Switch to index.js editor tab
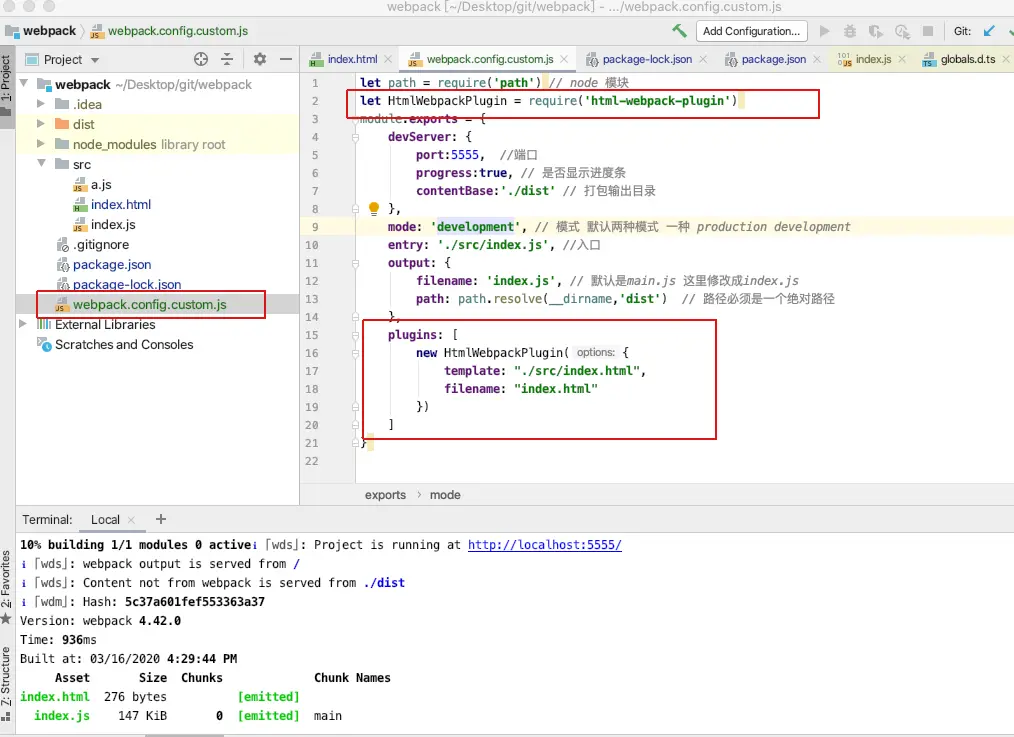 (x=873, y=59)
